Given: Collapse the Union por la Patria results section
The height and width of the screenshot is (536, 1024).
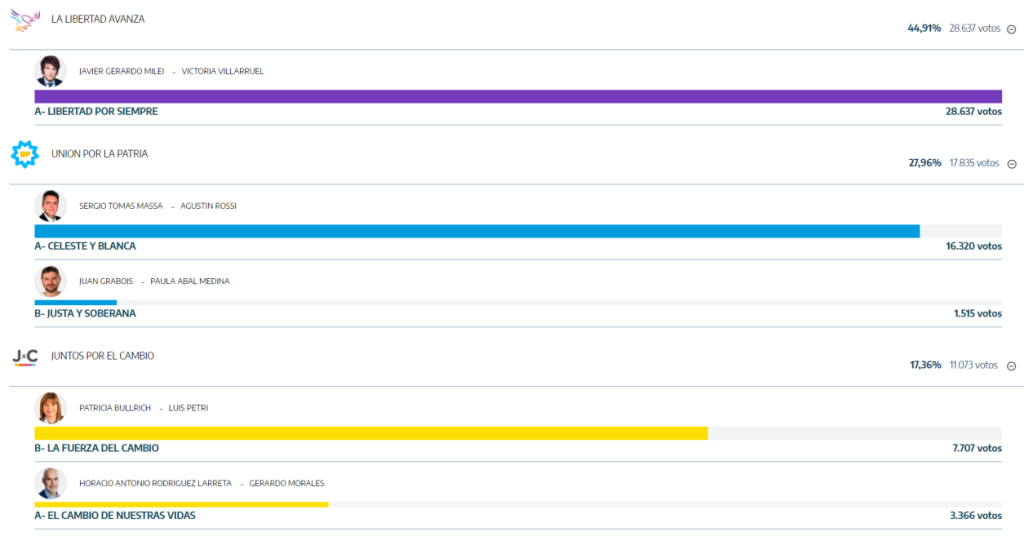Looking at the screenshot, I should coord(1012,164).
